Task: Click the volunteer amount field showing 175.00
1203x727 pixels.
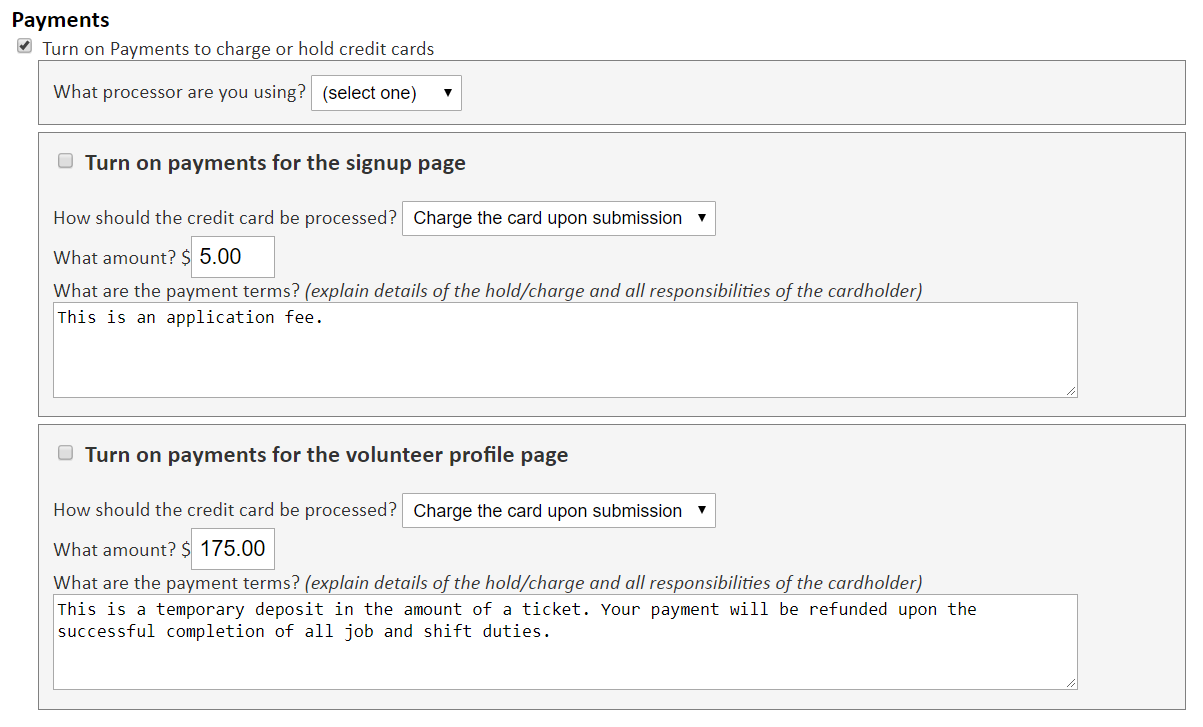Action: 232,549
